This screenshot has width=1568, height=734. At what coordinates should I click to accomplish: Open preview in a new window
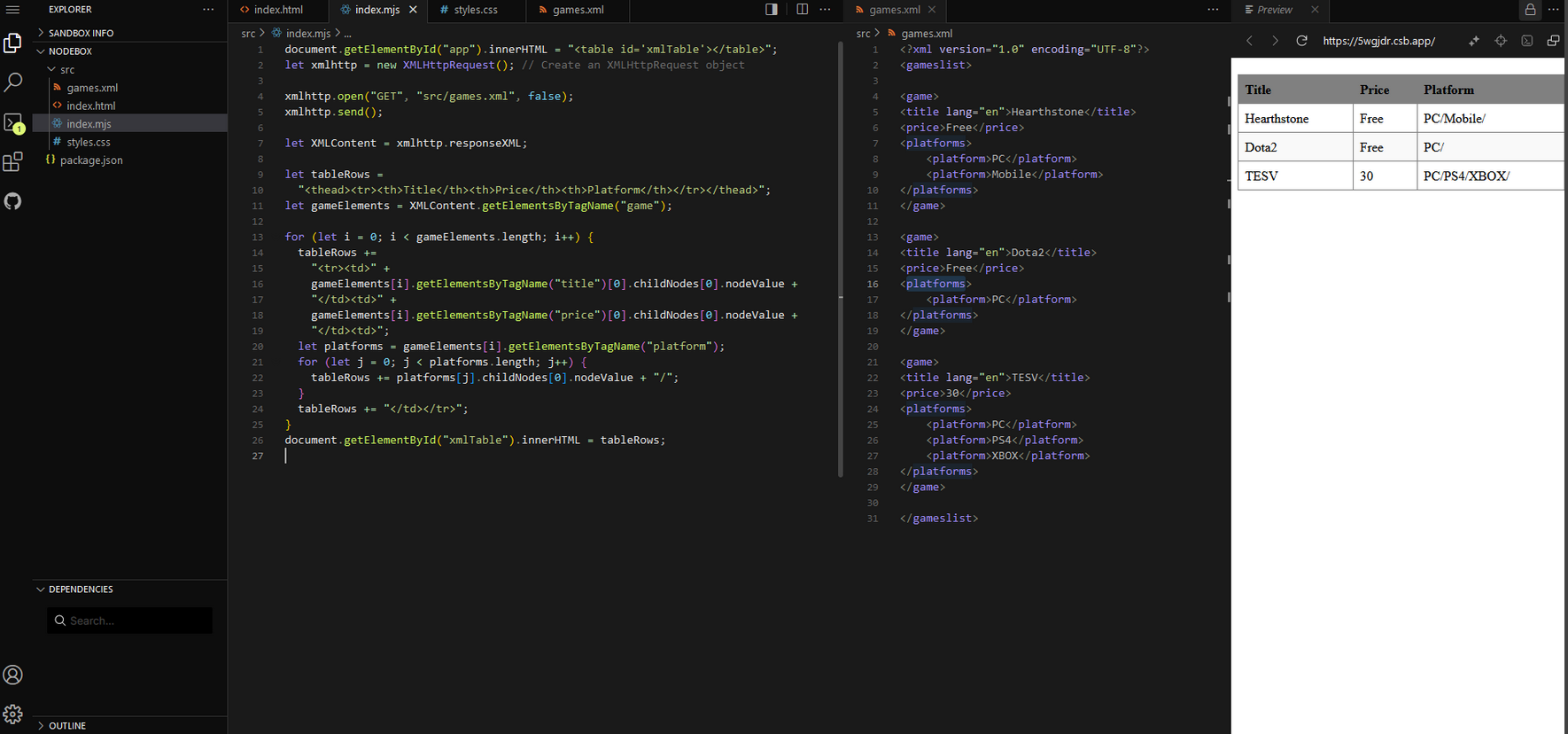coord(1553,41)
